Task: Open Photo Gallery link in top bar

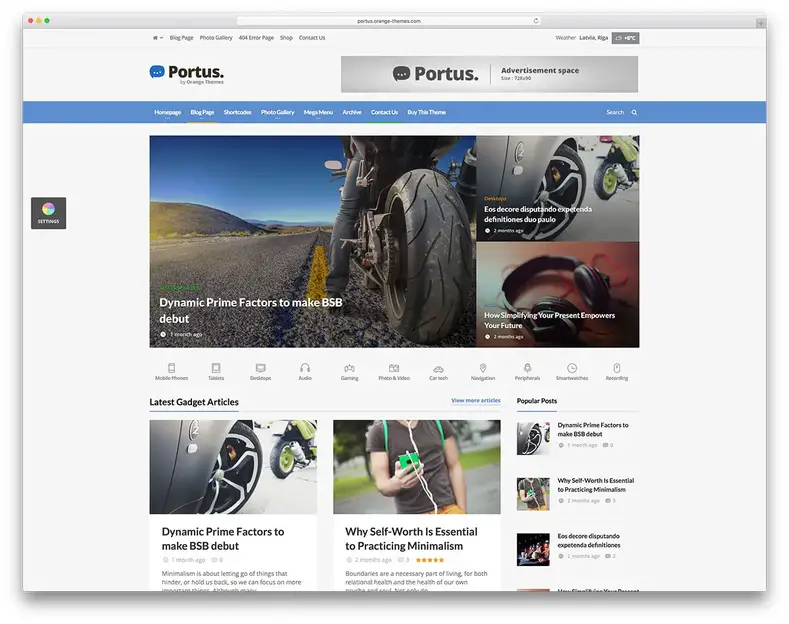Action: 216,38
